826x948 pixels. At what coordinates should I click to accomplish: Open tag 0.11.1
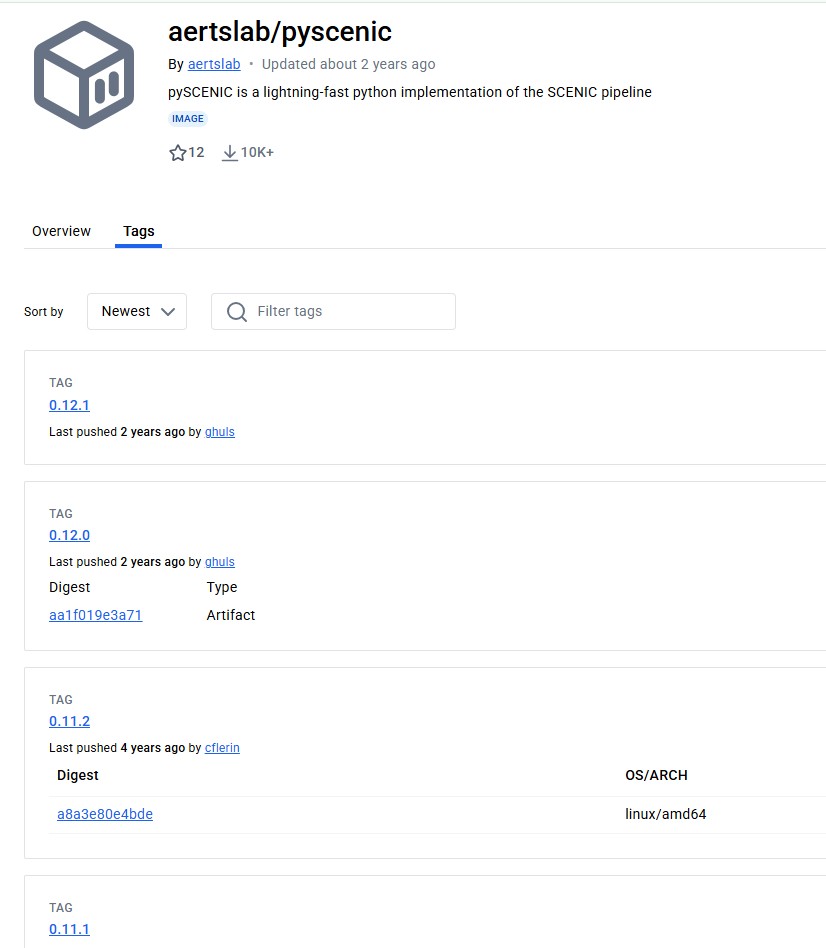pyautogui.click(x=70, y=929)
